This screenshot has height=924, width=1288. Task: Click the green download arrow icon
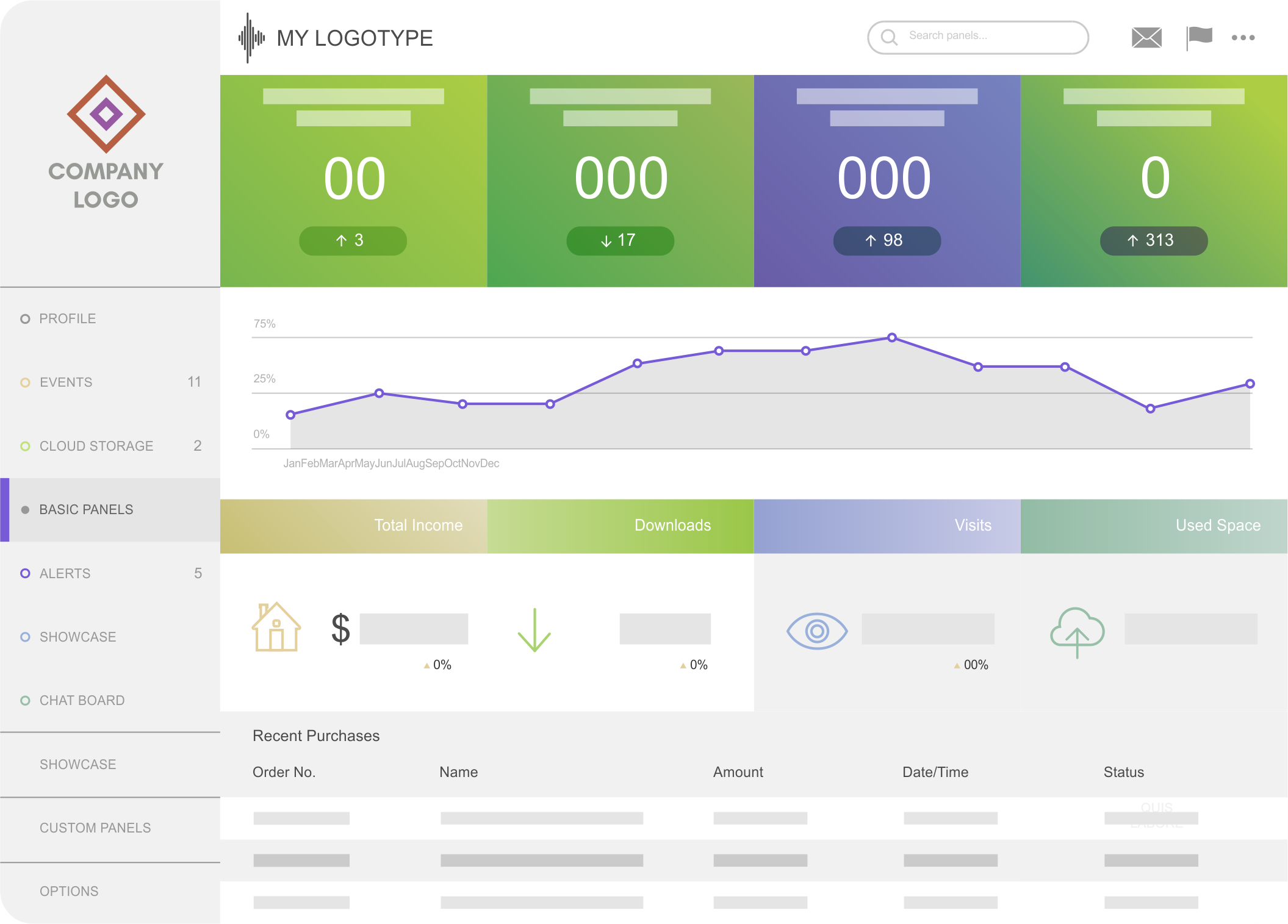click(x=533, y=627)
